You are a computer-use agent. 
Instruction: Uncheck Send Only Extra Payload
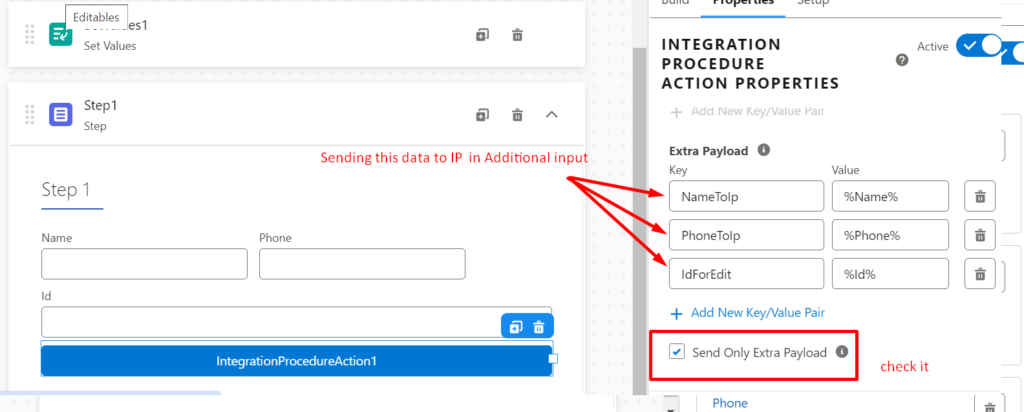click(677, 353)
